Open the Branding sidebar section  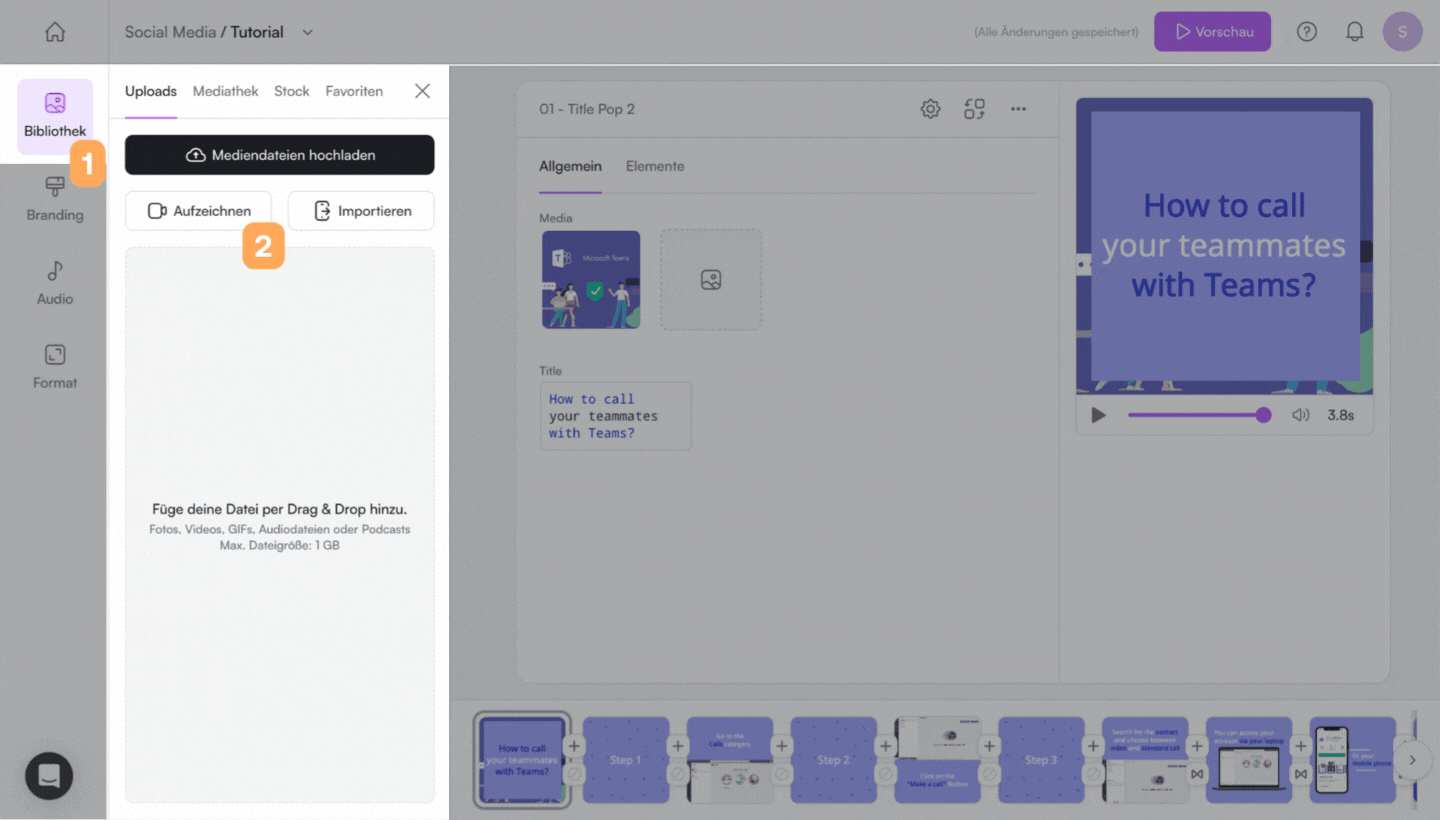(55, 200)
